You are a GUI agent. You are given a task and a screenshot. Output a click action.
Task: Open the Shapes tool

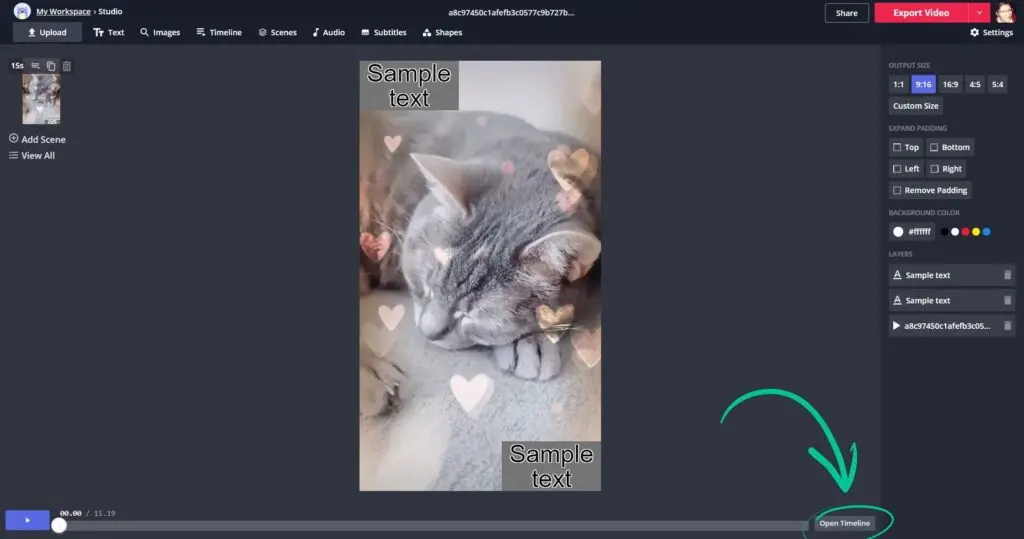point(442,32)
